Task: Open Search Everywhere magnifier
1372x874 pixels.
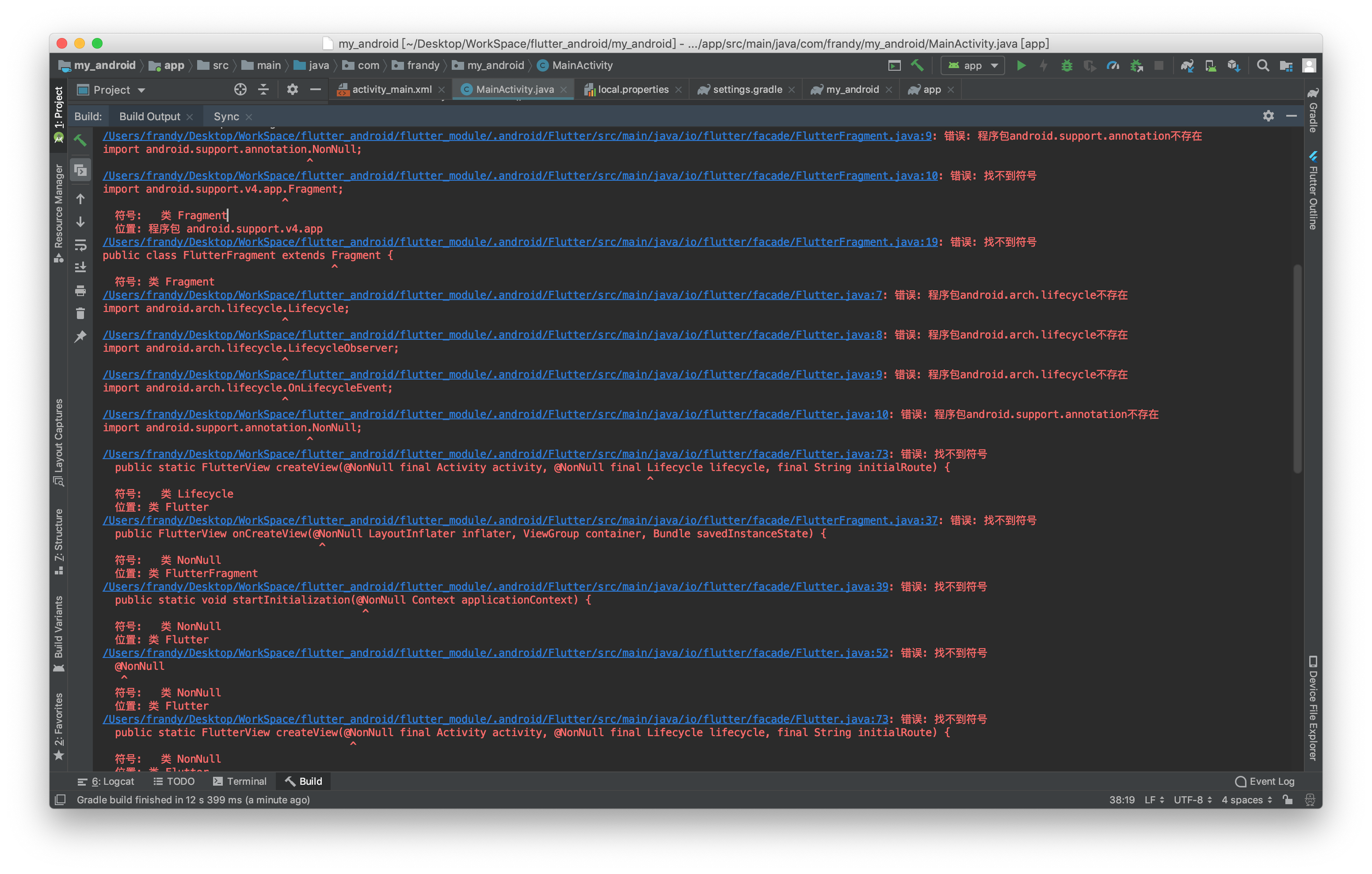Action: pyautogui.click(x=1263, y=65)
